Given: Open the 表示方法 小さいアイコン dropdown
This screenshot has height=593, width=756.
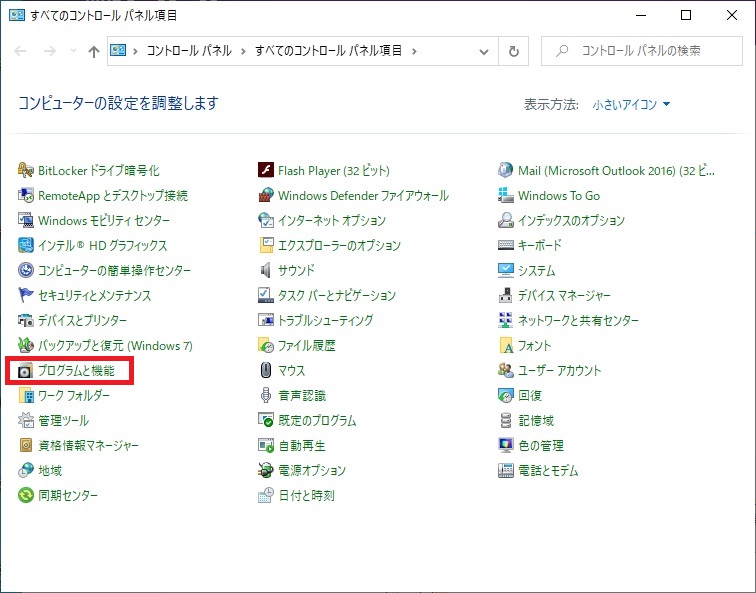Looking at the screenshot, I should click(x=631, y=104).
